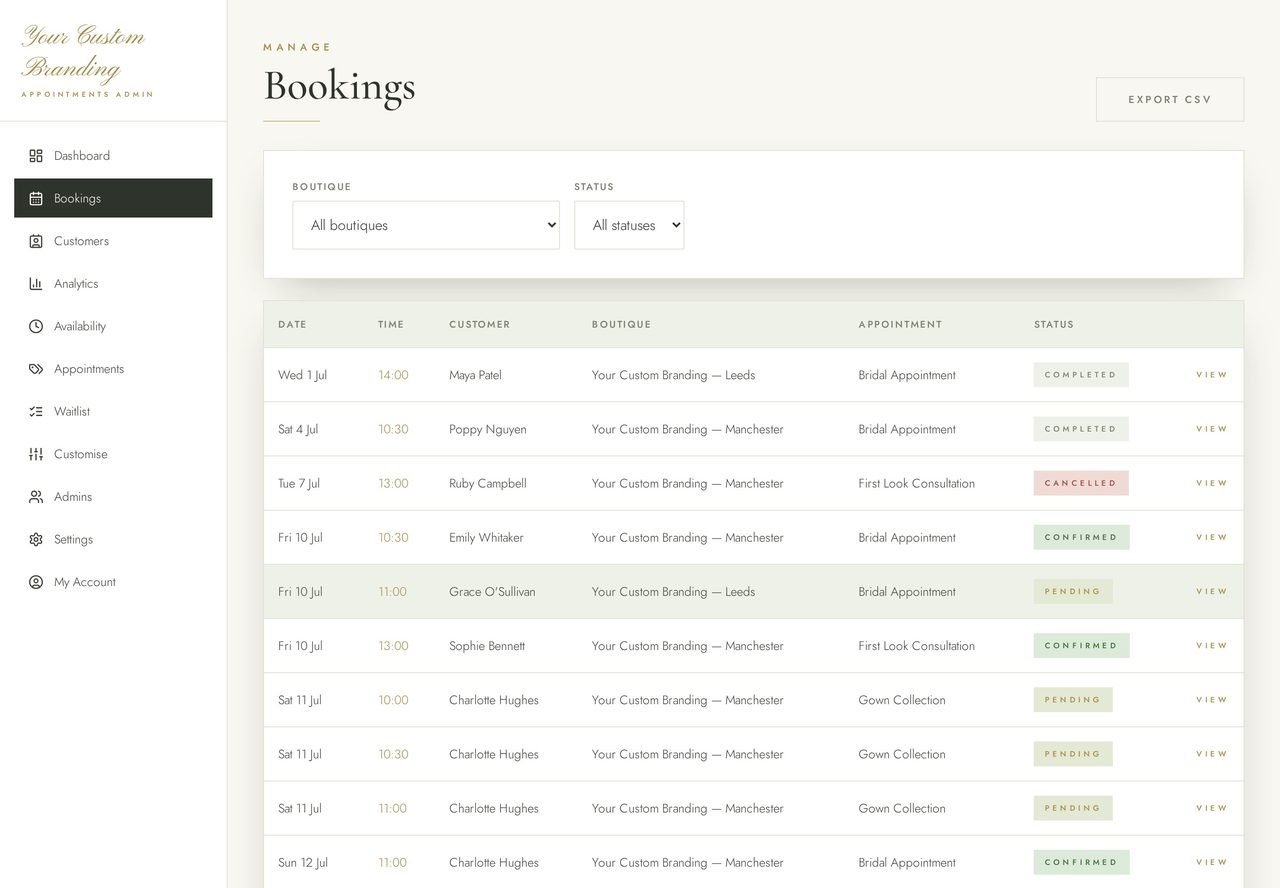Click the Admins people icon
1280x888 pixels.
click(x=36, y=497)
